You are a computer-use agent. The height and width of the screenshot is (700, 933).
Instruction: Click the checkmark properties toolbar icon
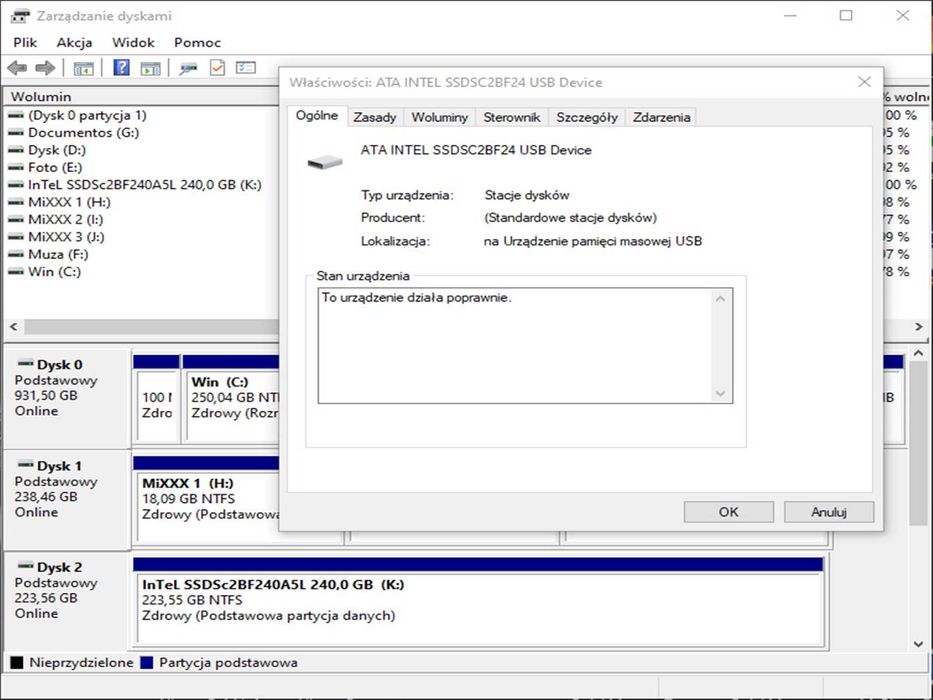[217, 67]
